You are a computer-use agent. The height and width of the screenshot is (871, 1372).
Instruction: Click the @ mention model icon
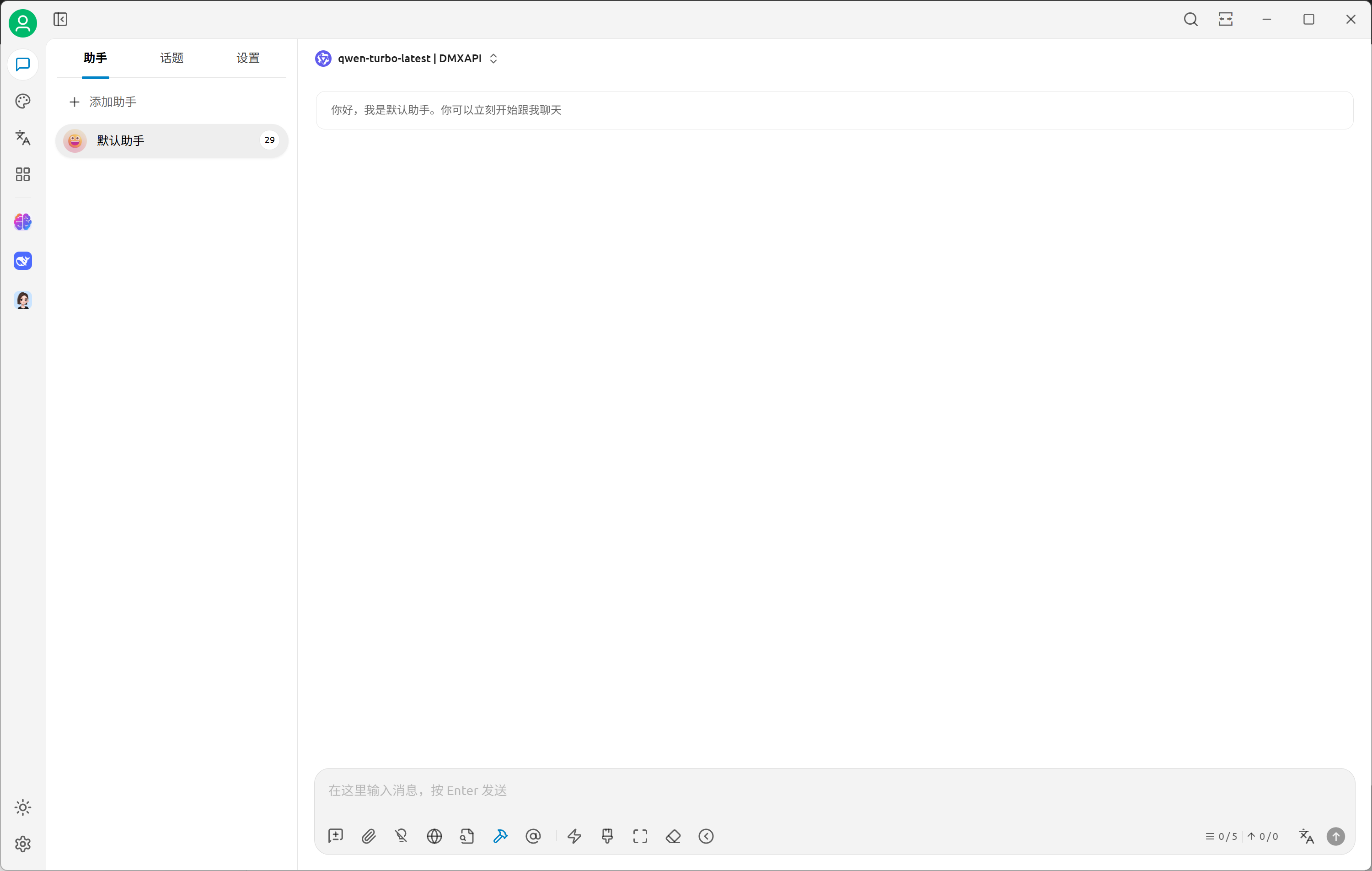(x=533, y=836)
